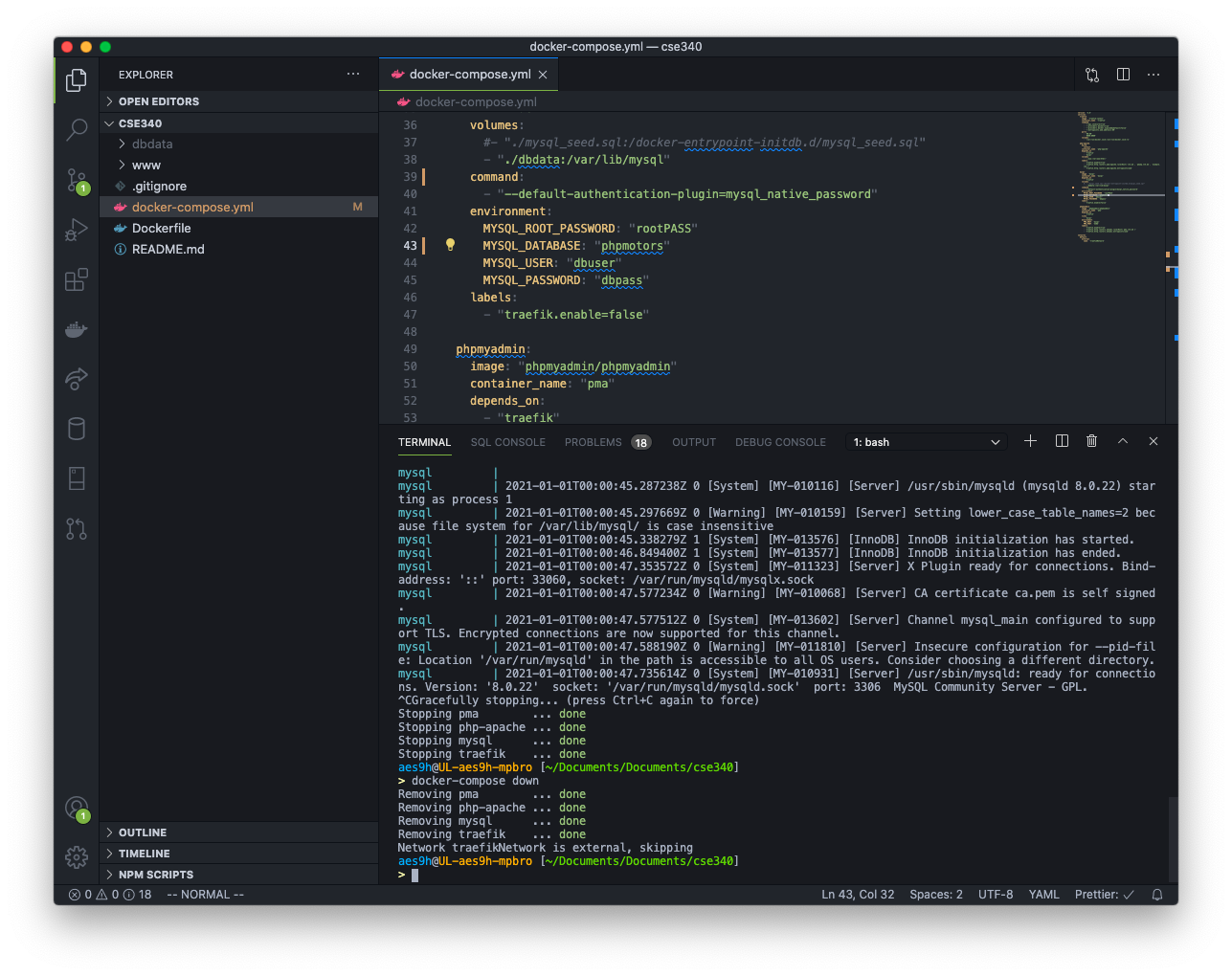Click line number 49 in gutter
The width and height of the screenshot is (1232, 976).
pos(410,349)
